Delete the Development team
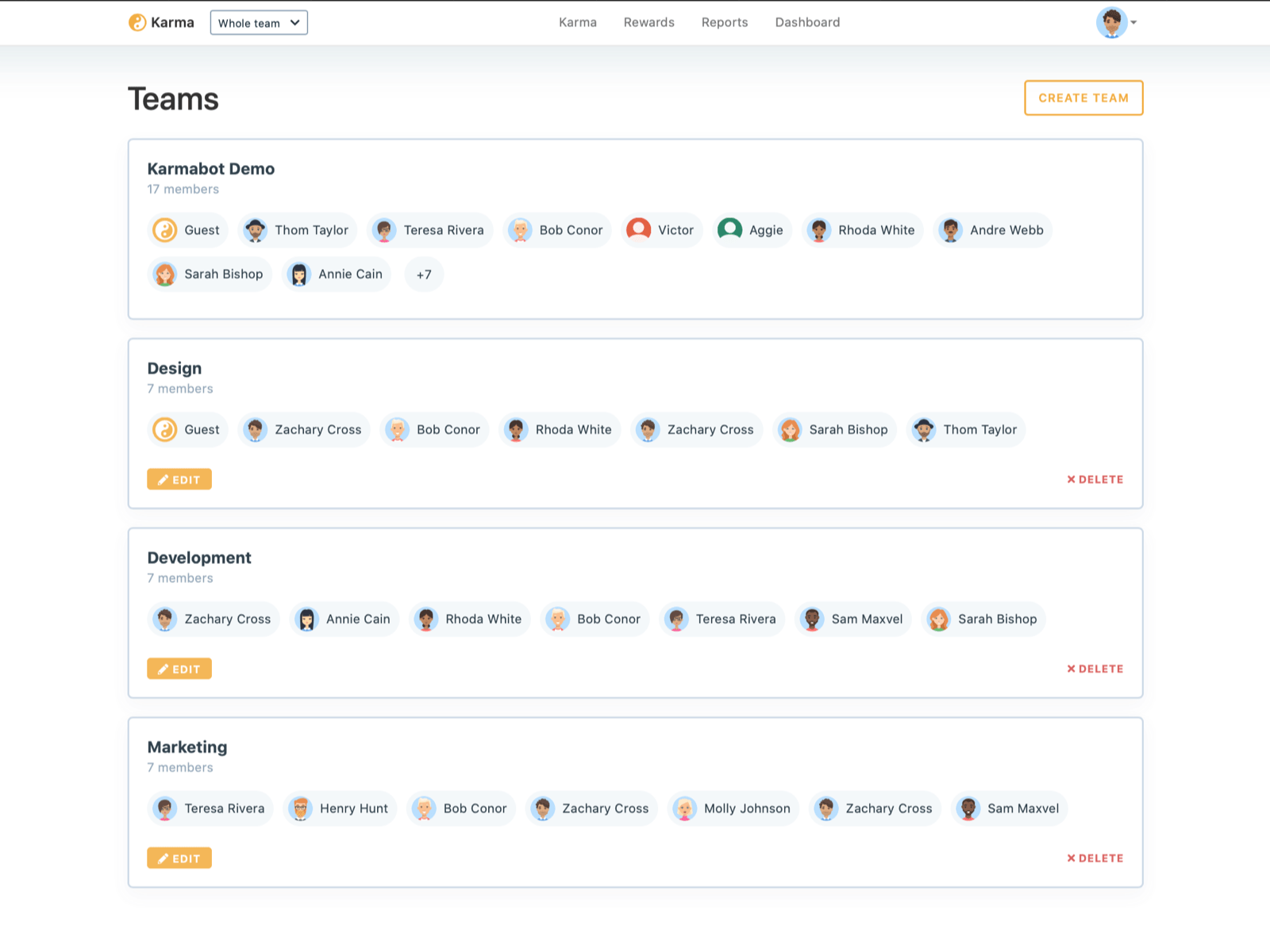 pos(1095,669)
